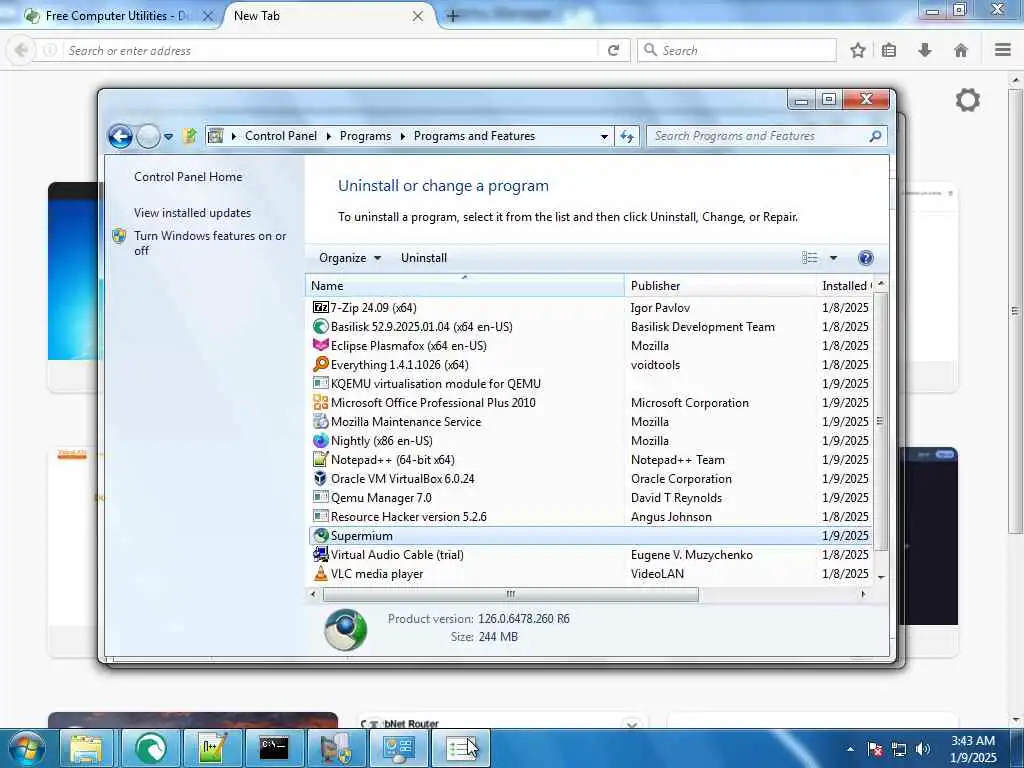Click the Notepad++ program icon
1024x768 pixels.
point(320,459)
